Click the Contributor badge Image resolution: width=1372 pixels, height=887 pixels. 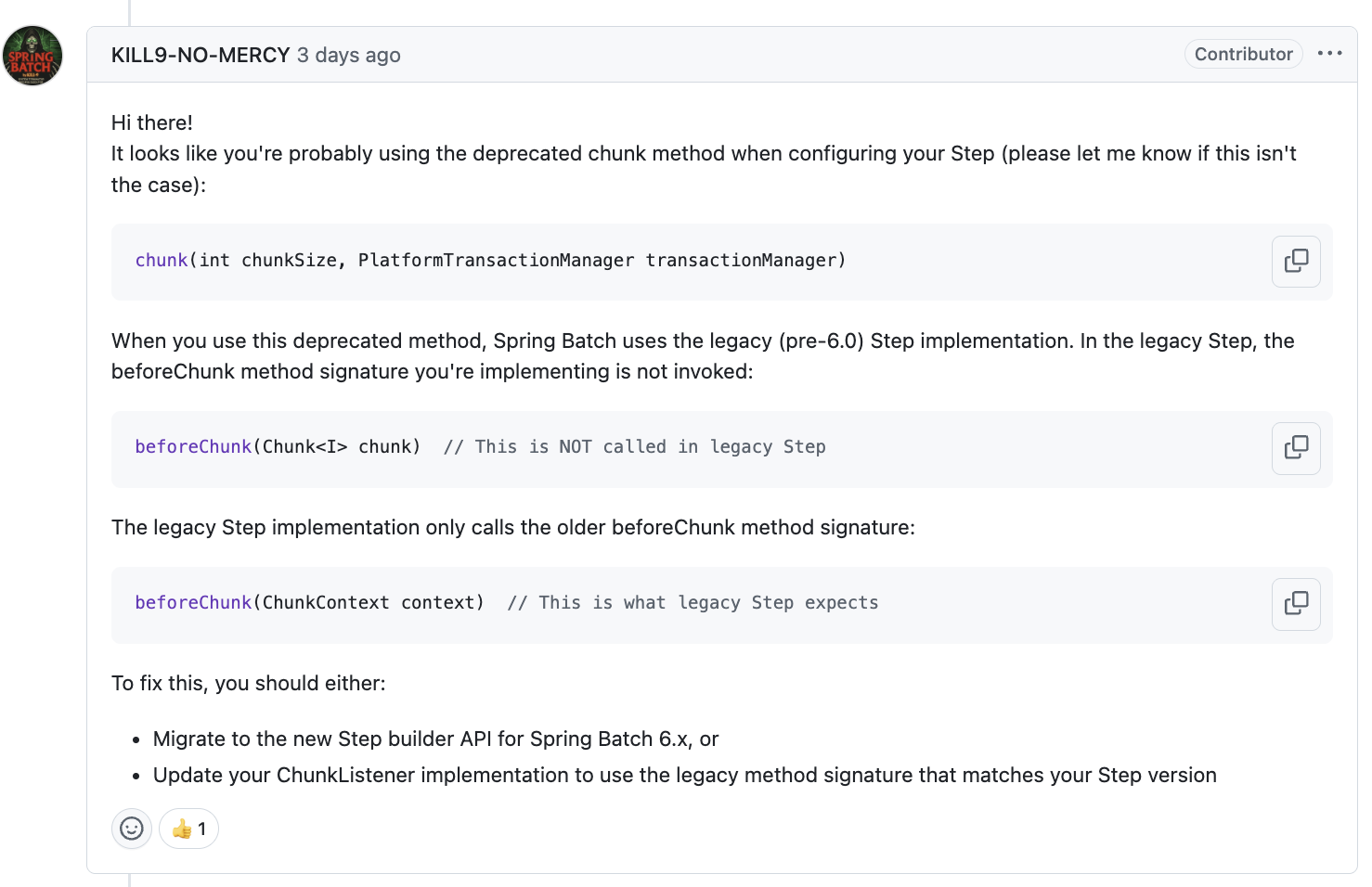click(1243, 54)
